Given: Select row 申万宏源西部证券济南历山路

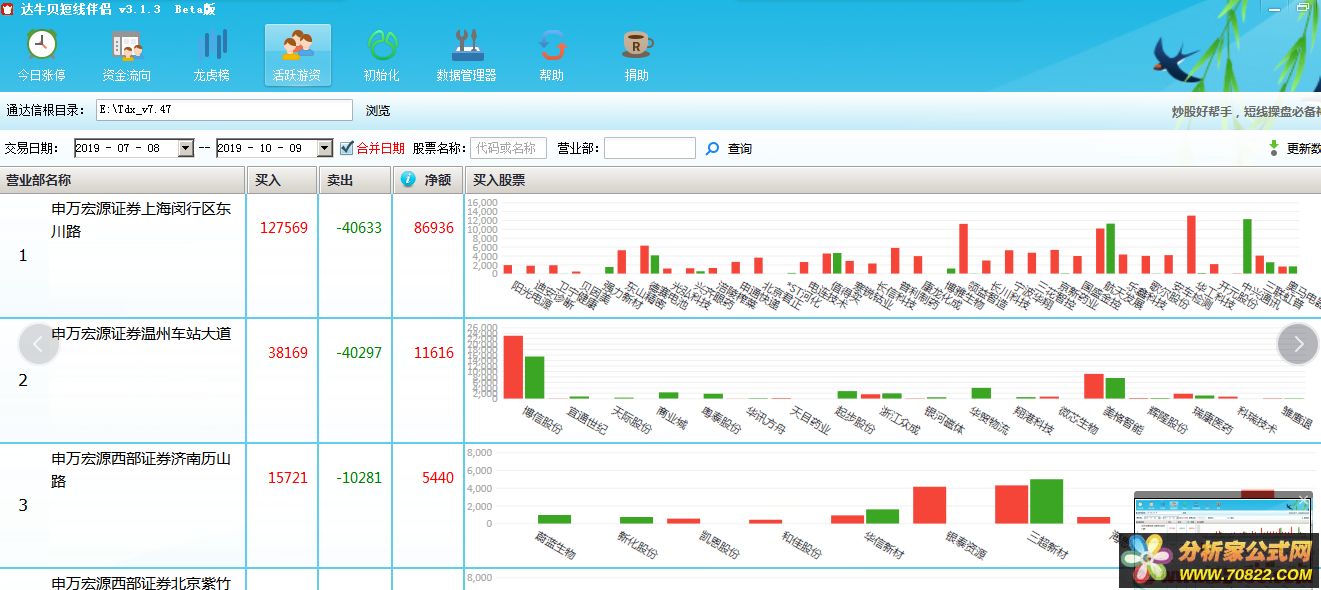Looking at the screenshot, I should pos(141,470).
